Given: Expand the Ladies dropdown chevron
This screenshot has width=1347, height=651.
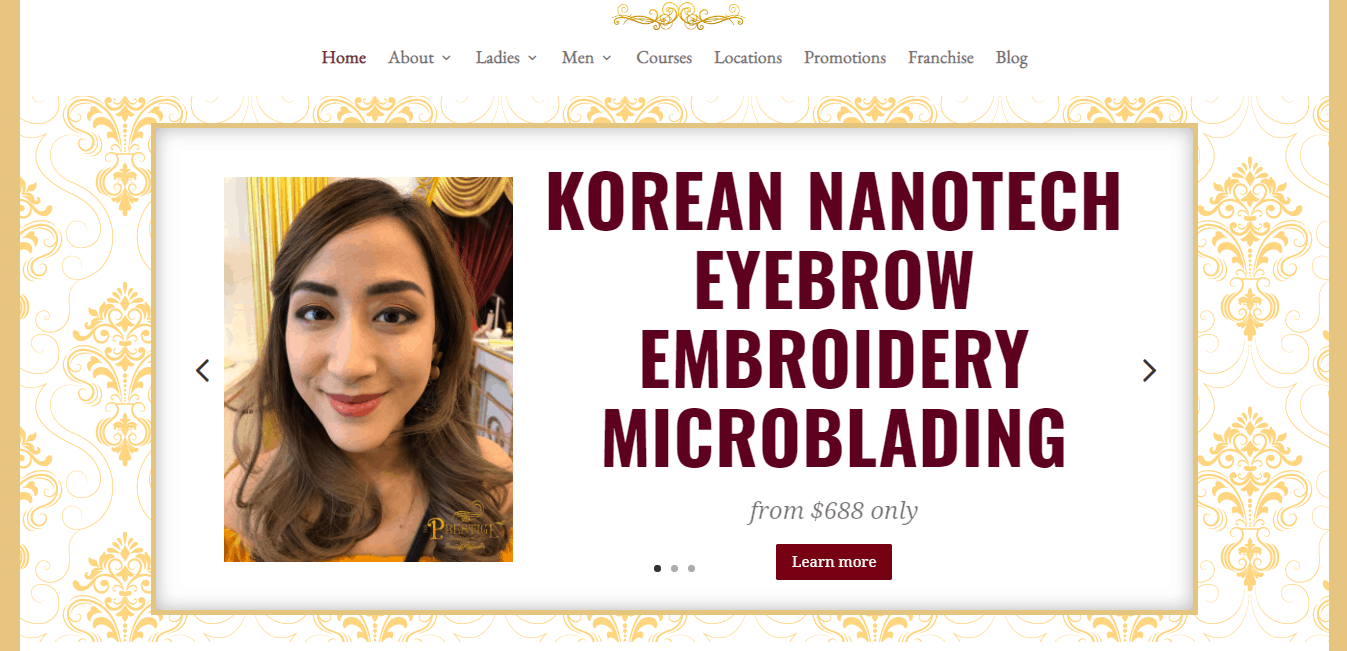Looking at the screenshot, I should coord(532,58).
